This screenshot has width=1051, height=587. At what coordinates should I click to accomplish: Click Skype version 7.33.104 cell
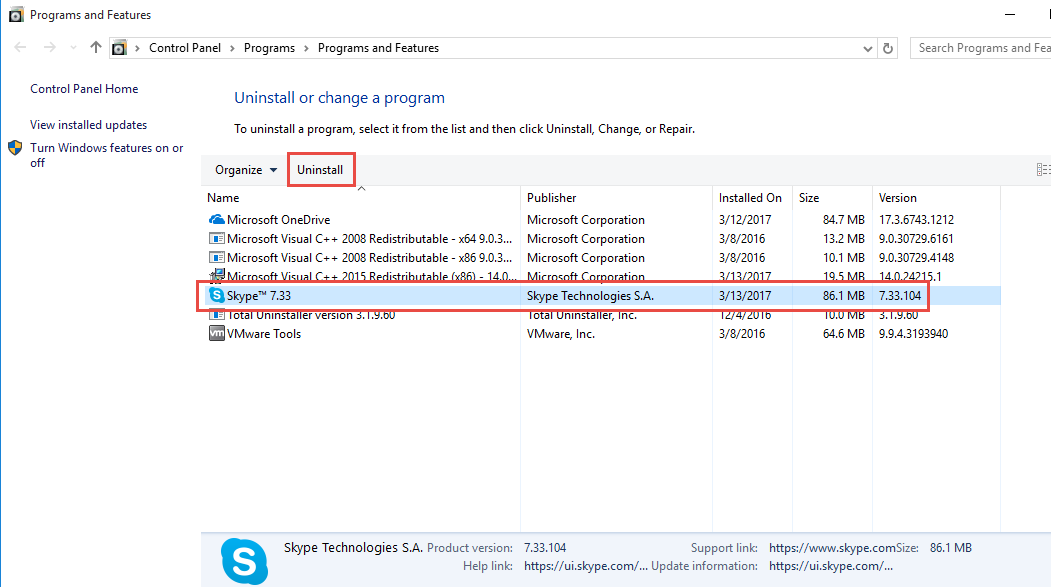[x=900, y=296]
